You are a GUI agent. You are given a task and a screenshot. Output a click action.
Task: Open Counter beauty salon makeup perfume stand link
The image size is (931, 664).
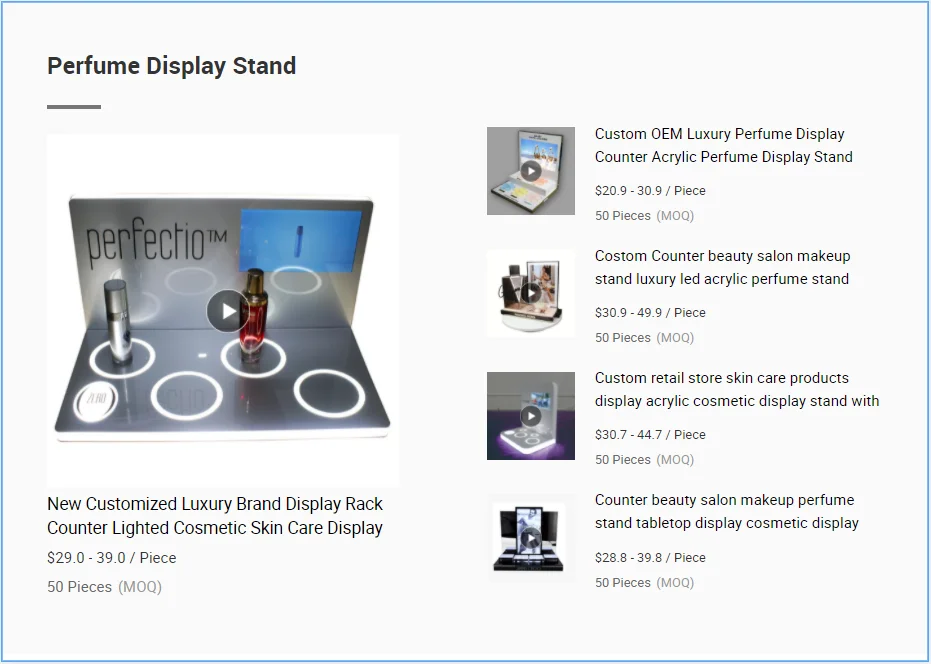click(x=727, y=511)
